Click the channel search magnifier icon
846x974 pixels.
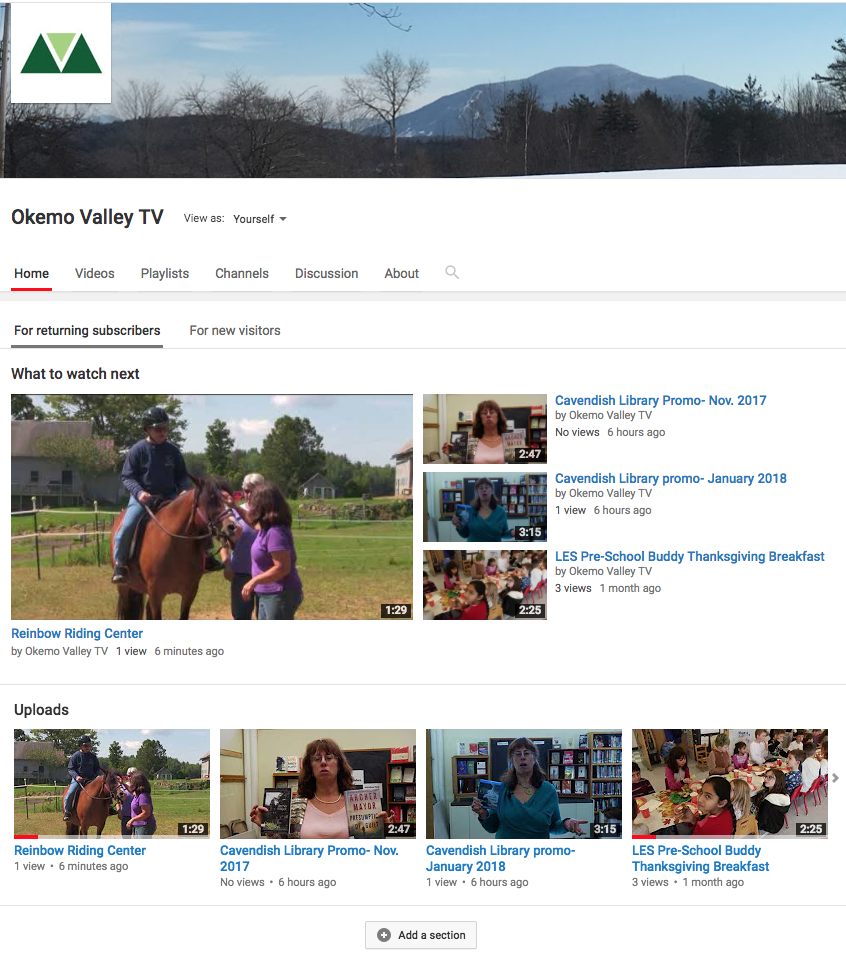(452, 272)
